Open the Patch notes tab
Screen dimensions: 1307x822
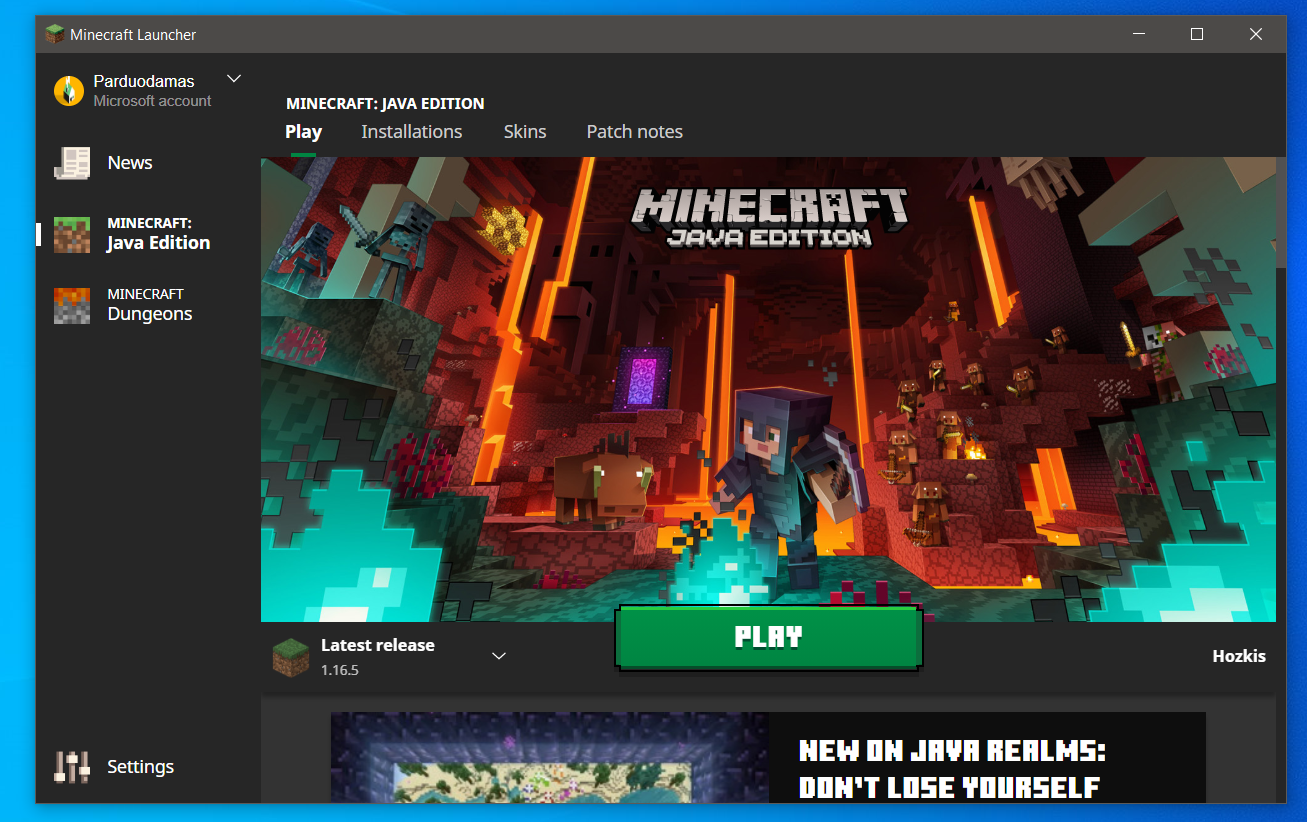[634, 132]
